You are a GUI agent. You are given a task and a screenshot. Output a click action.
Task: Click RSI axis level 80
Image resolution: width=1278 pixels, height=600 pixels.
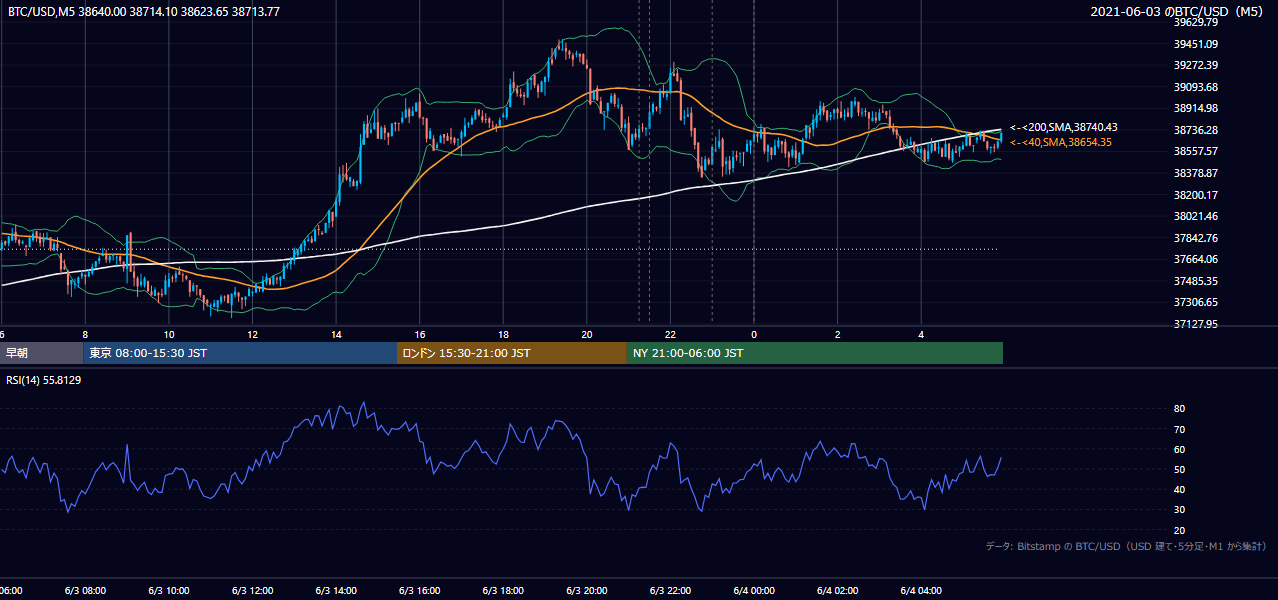click(x=1179, y=409)
